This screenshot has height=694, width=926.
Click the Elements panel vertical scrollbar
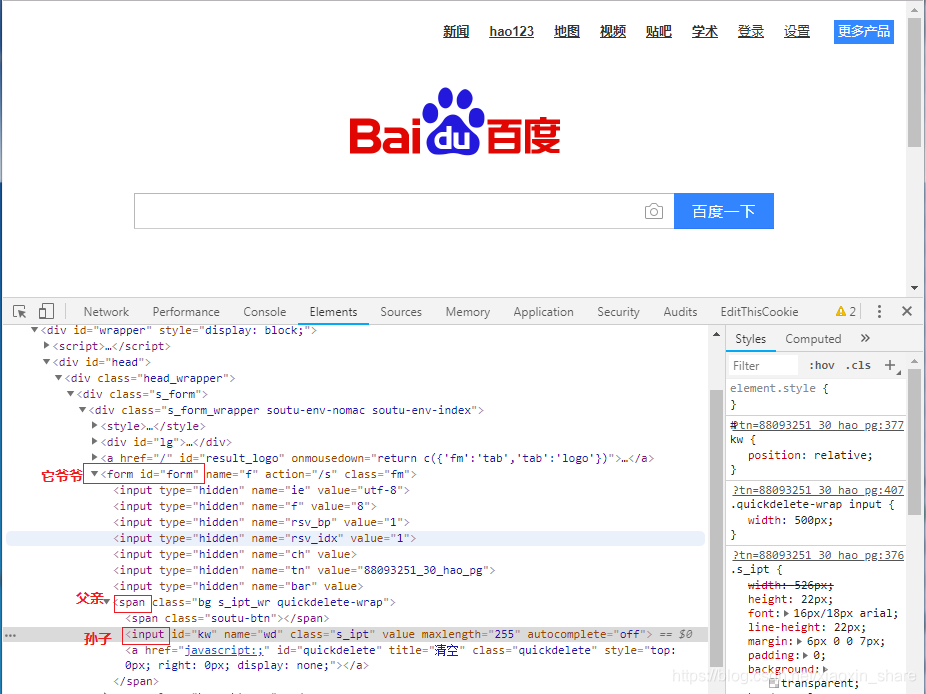pyautogui.click(x=716, y=527)
